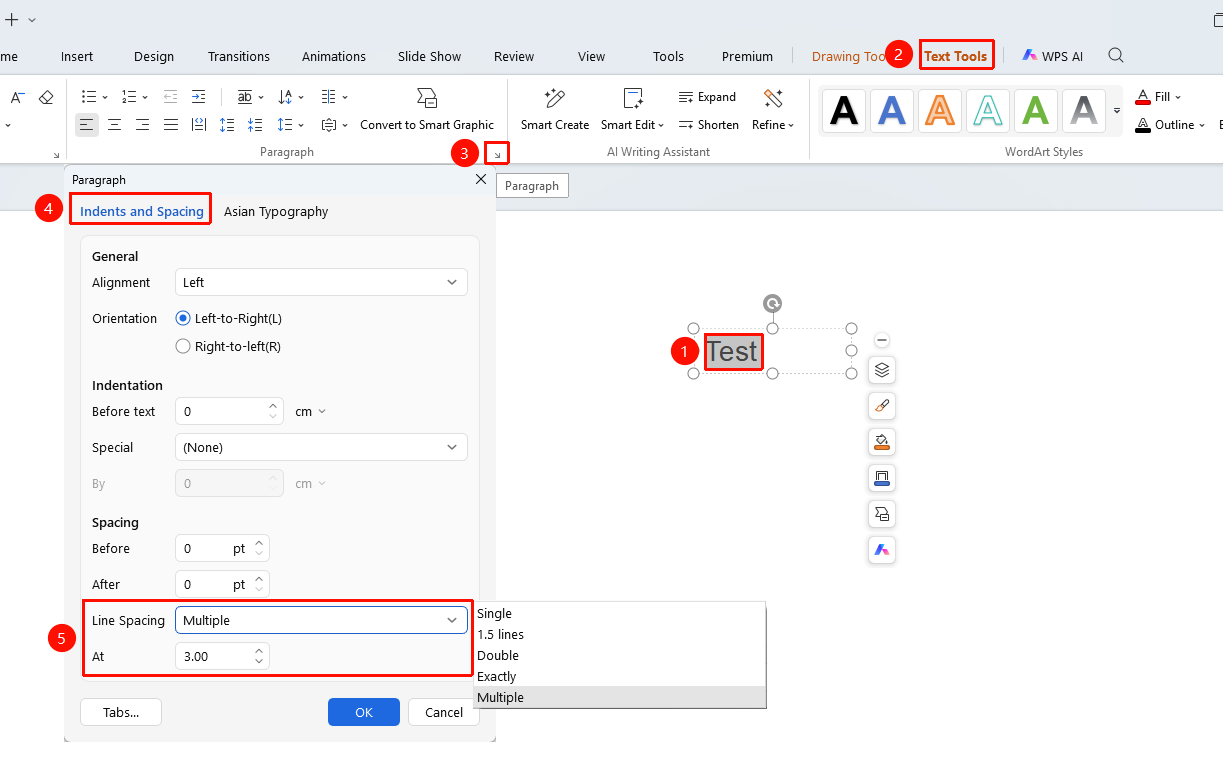1223x773 pixels.
Task: Click the Clear Formatting eraser icon
Action: [x=46, y=97]
